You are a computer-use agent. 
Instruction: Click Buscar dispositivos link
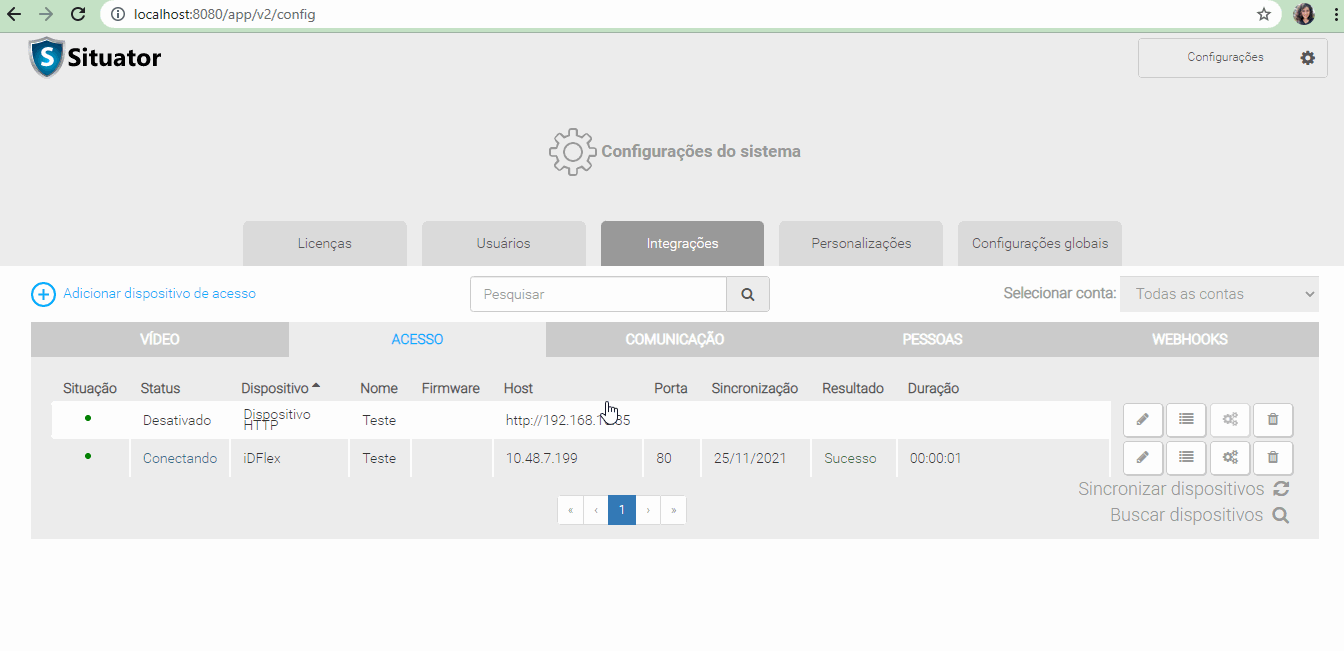[1186, 515]
